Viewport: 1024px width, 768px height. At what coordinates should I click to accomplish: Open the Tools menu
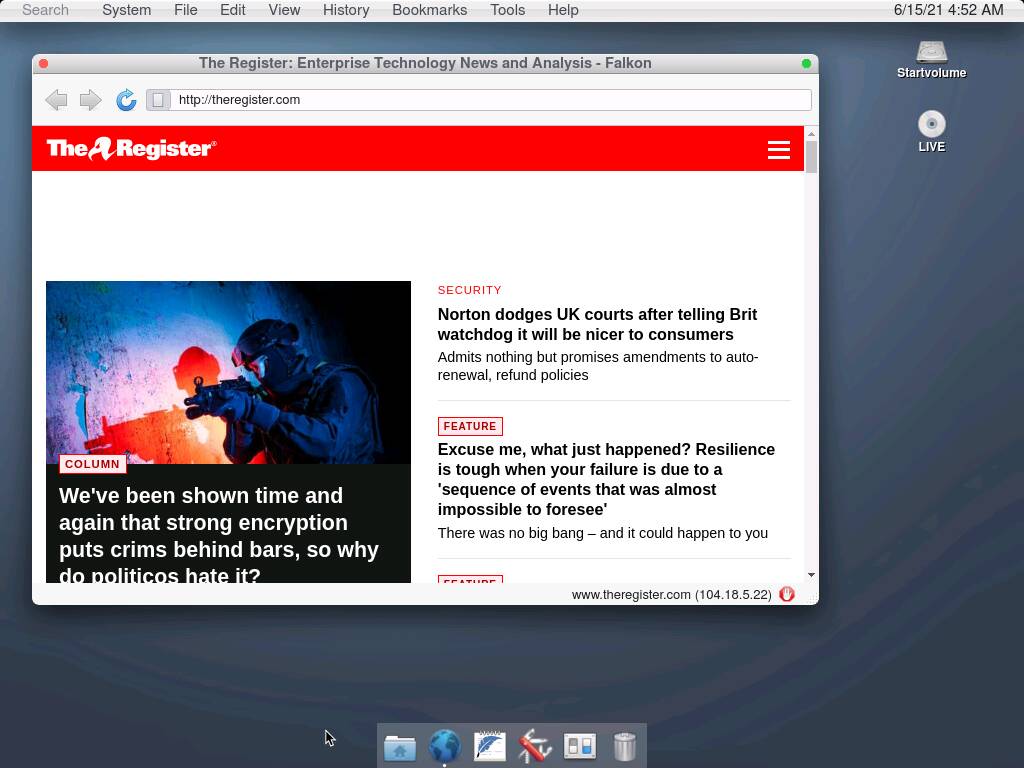pyautogui.click(x=507, y=10)
